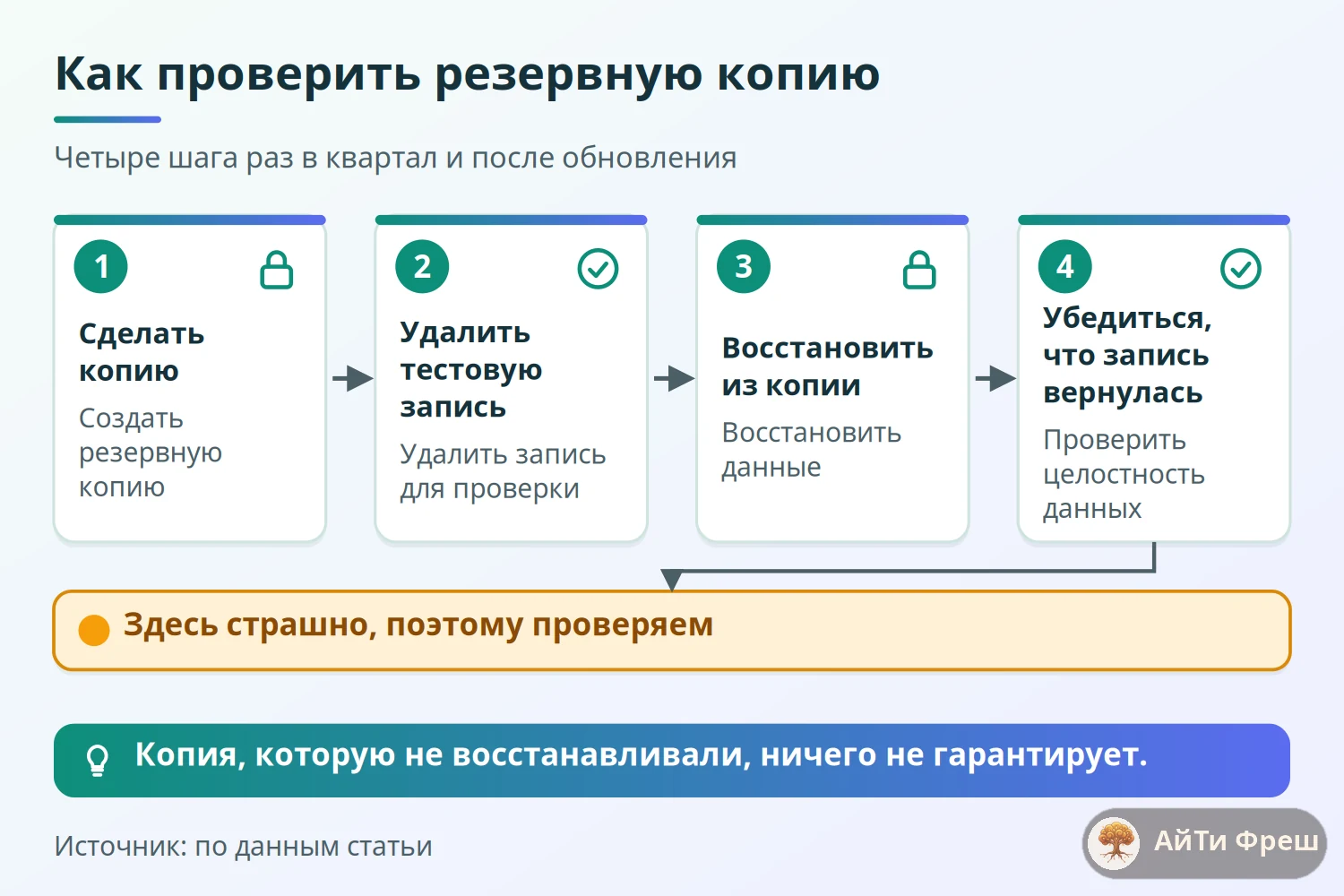Screen dimensions: 1344x896
Task: Click the banner text 'Копия, которую не восстанавливали'
Action: (444, 755)
